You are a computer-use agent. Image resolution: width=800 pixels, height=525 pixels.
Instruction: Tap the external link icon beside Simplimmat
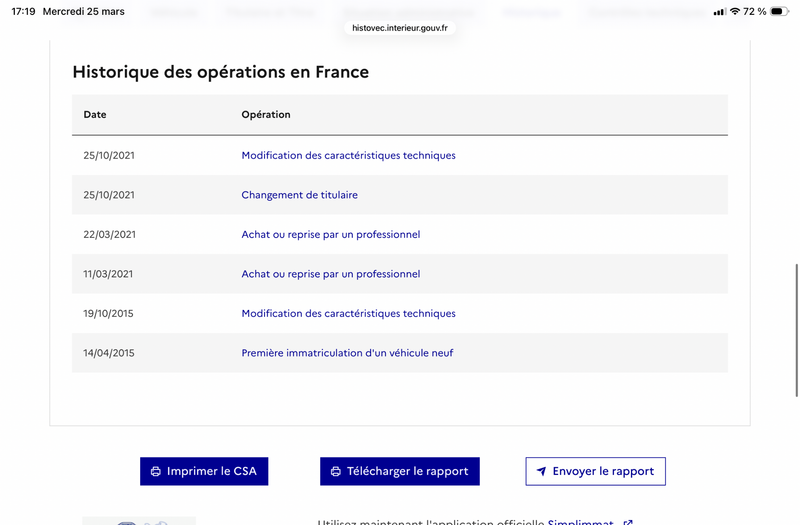tap(627, 522)
